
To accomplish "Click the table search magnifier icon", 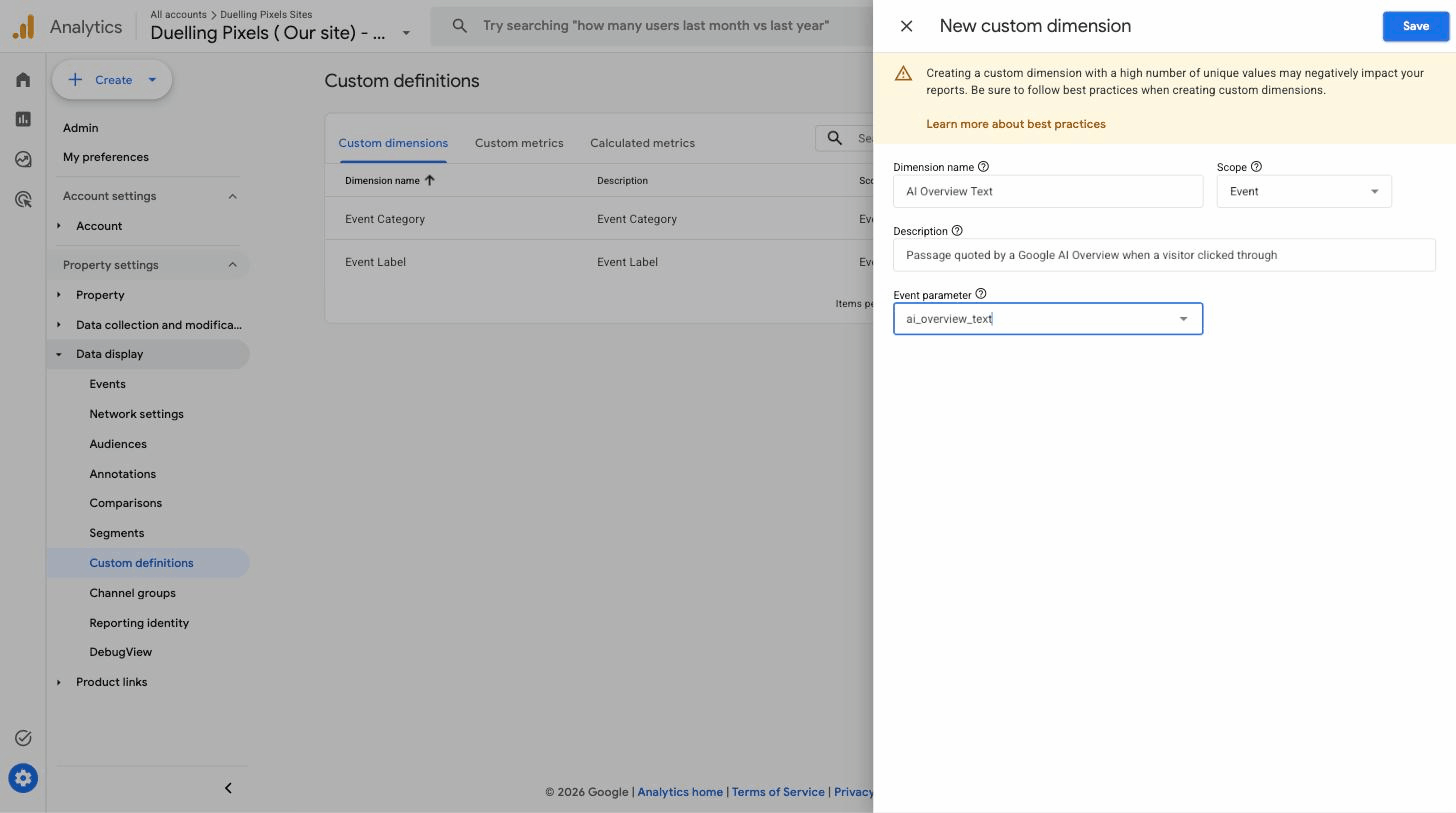I will point(835,138).
